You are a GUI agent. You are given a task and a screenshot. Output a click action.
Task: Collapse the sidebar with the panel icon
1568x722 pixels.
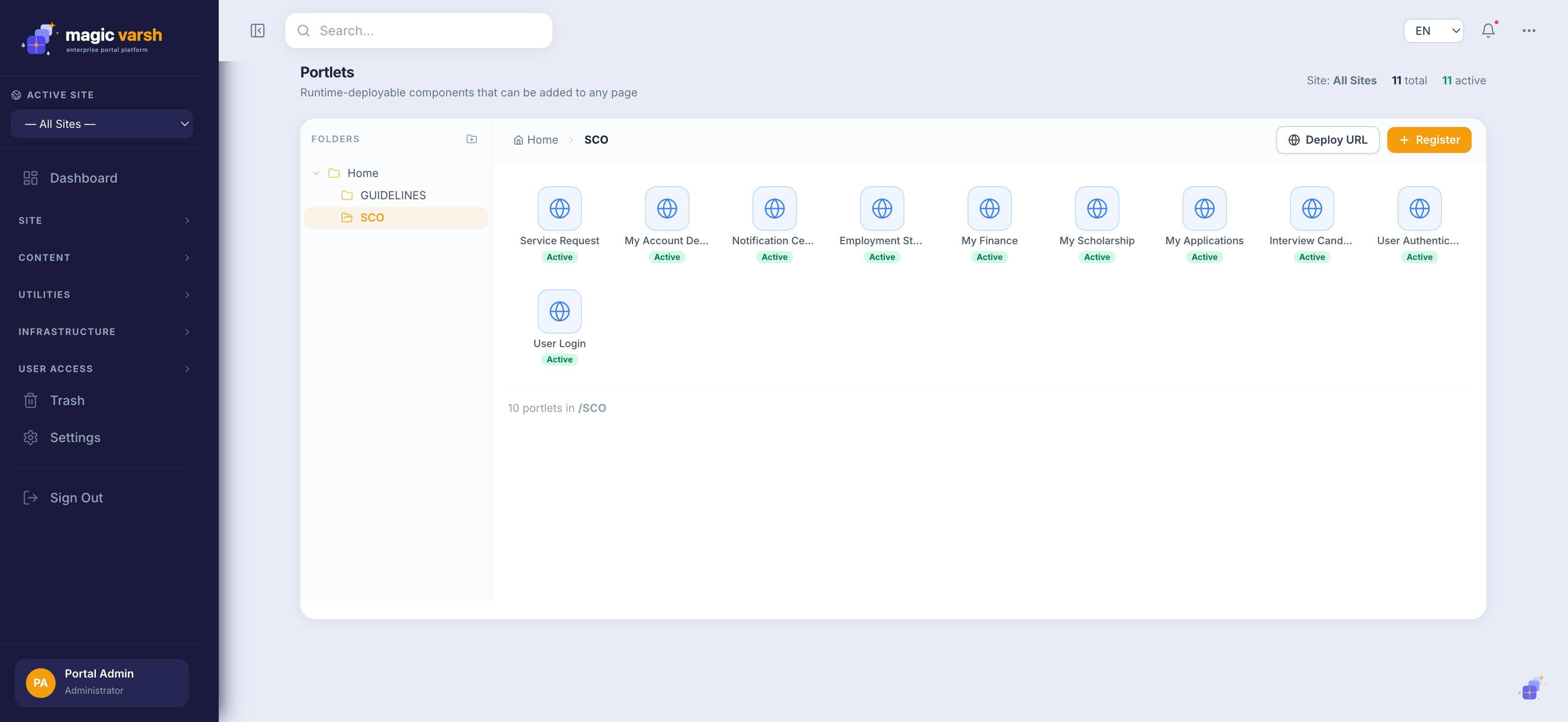(258, 31)
